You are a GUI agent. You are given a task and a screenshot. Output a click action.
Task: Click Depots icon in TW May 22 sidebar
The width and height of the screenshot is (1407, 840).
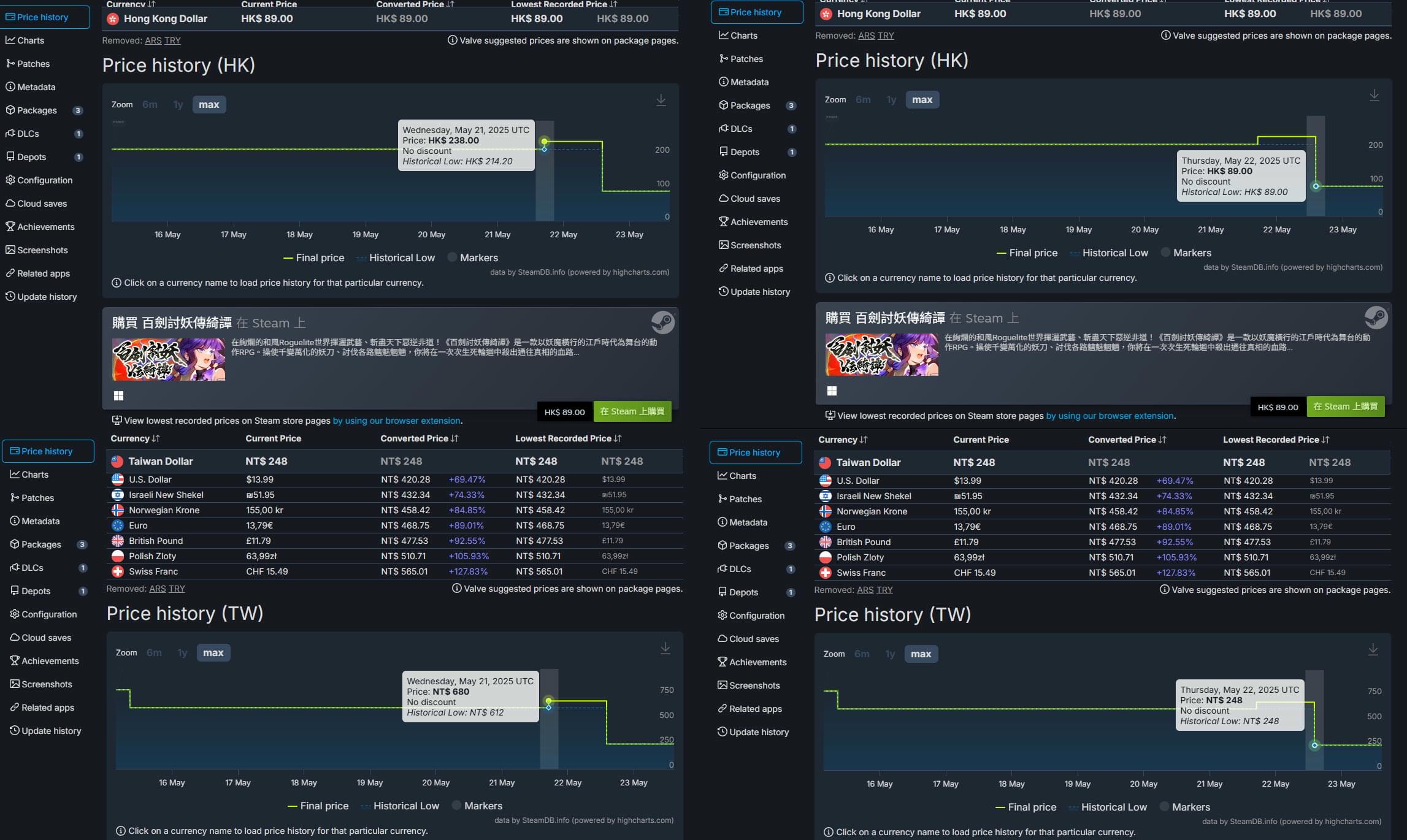tap(723, 592)
